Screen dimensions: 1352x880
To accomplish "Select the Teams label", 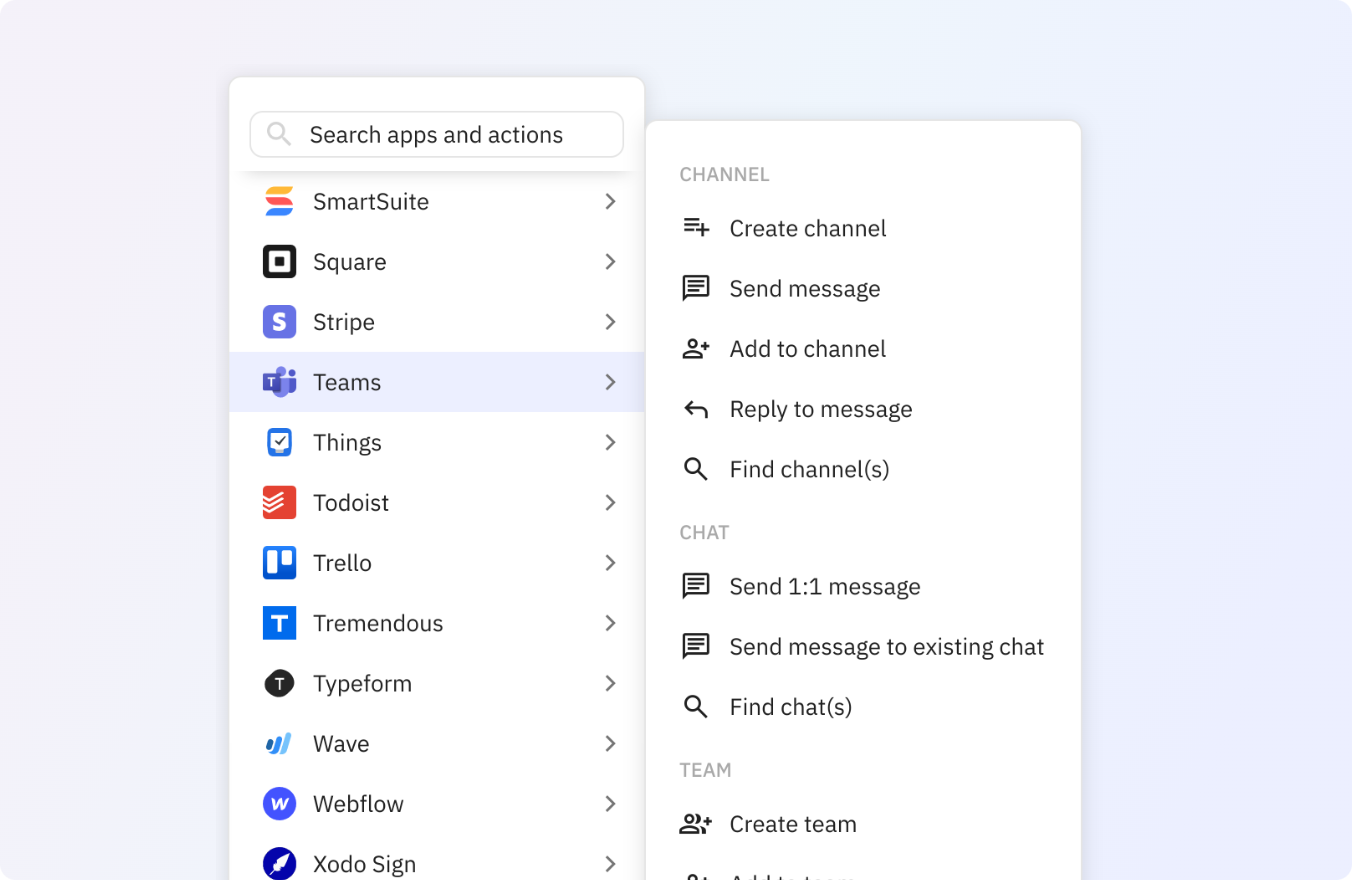I will click(347, 382).
